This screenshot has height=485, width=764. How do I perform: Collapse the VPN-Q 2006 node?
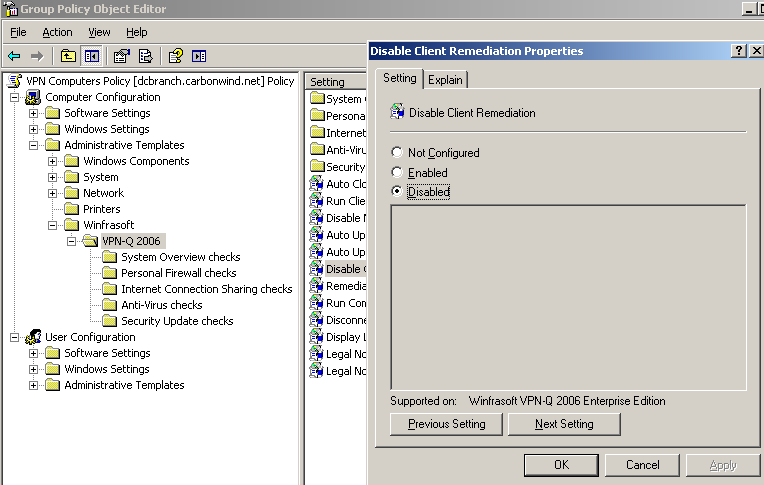tap(72, 241)
